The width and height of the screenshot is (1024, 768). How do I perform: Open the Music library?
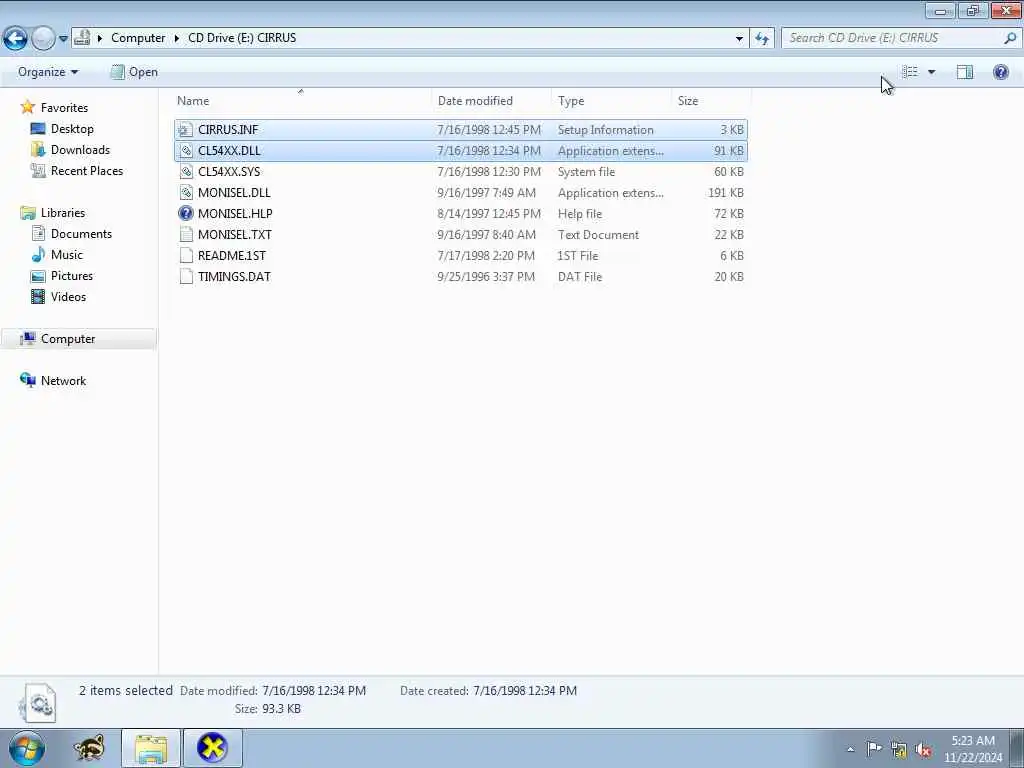(x=57, y=255)
